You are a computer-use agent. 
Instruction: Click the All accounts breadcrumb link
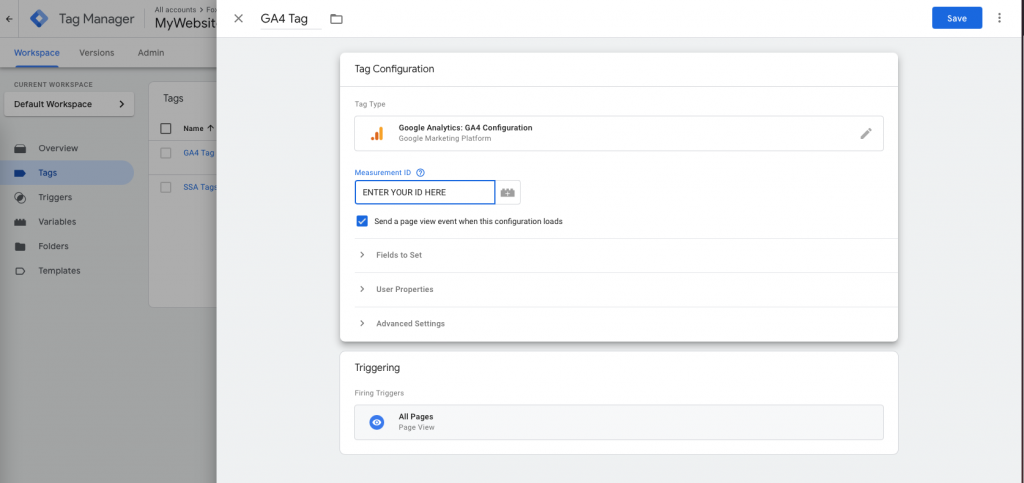tap(175, 10)
